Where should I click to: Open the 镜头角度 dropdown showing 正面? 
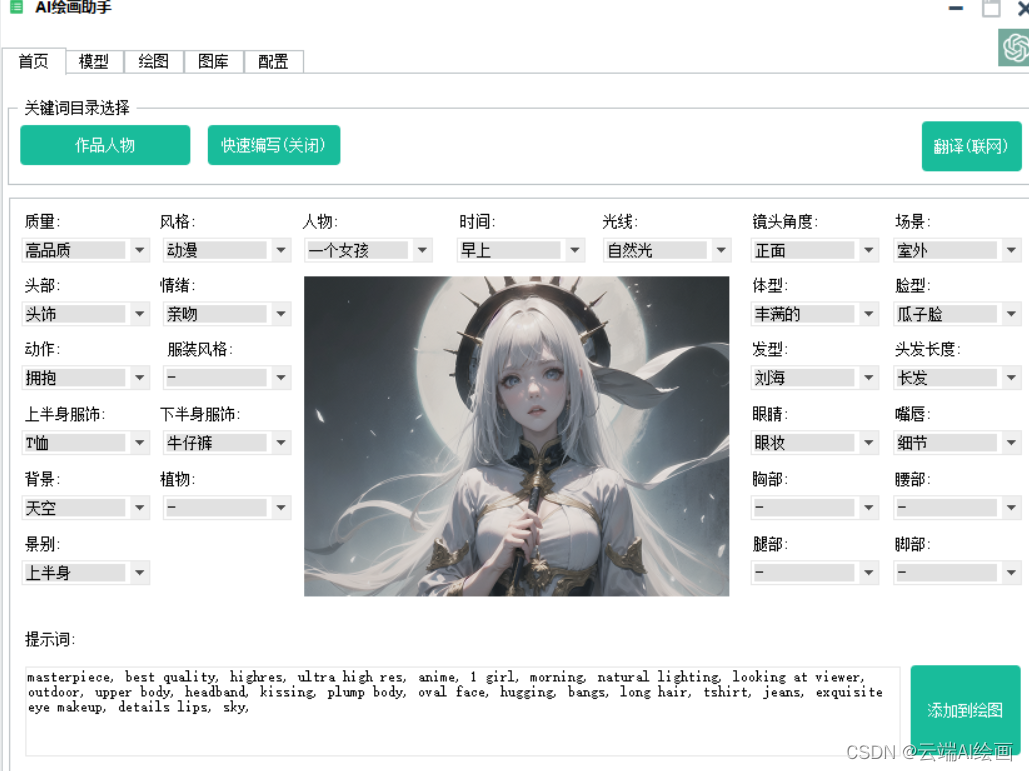click(814, 250)
